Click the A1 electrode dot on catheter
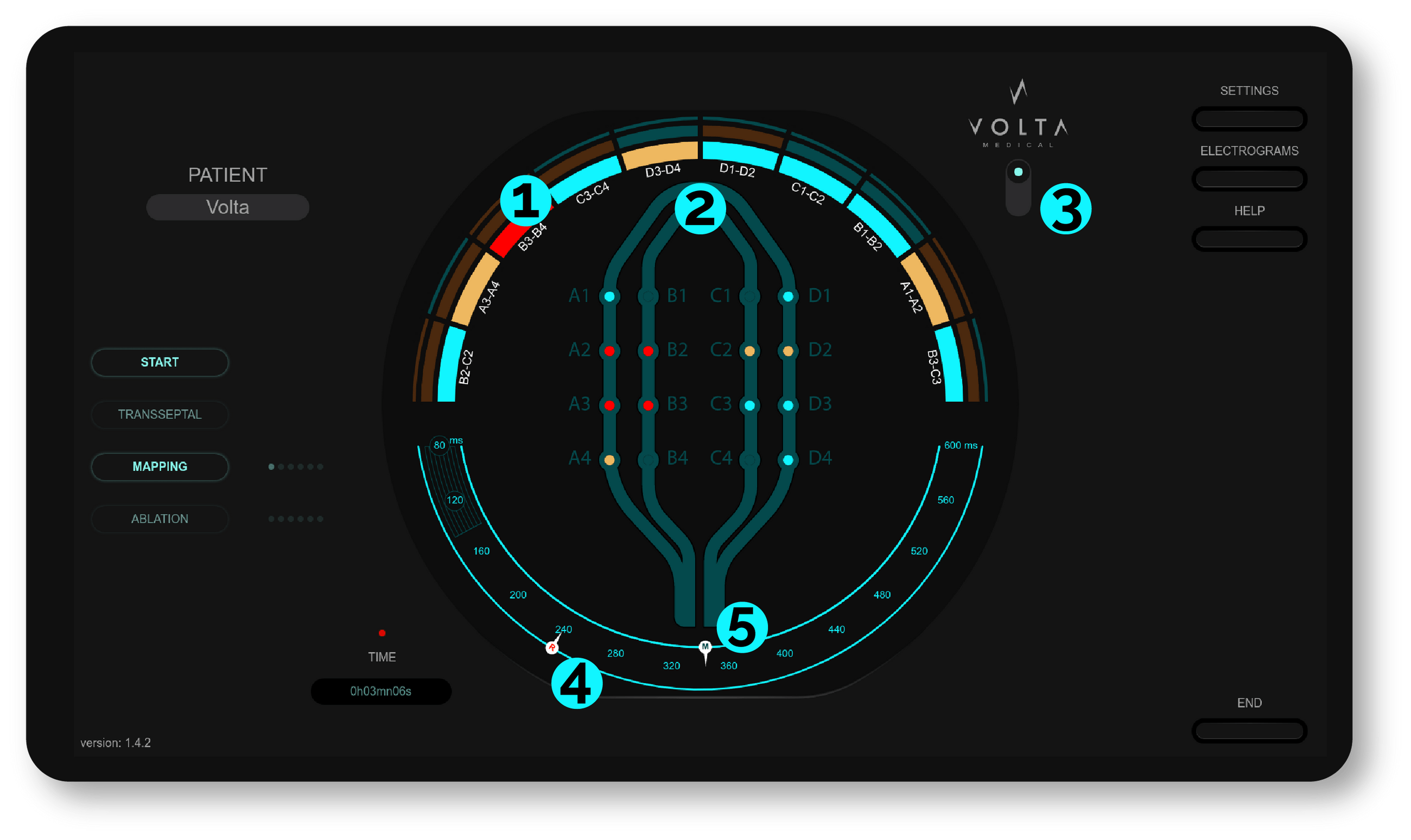The image size is (1411, 840). coord(609,296)
